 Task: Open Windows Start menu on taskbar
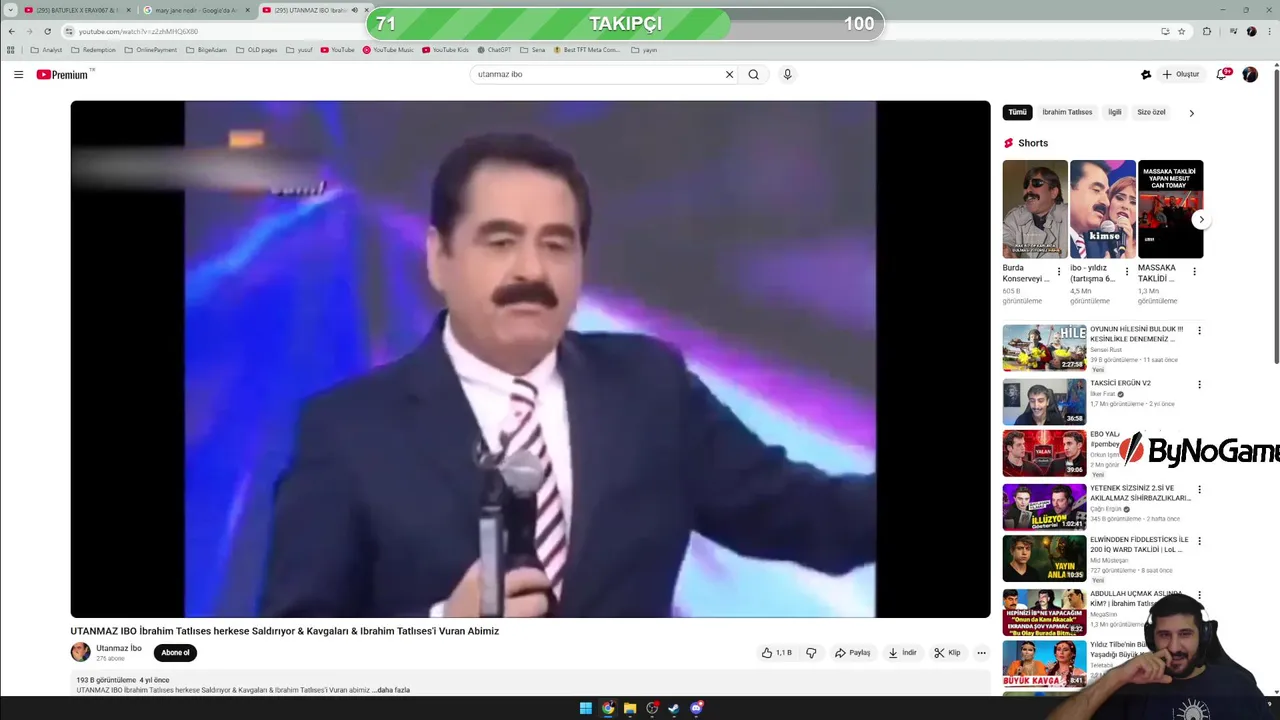586,708
